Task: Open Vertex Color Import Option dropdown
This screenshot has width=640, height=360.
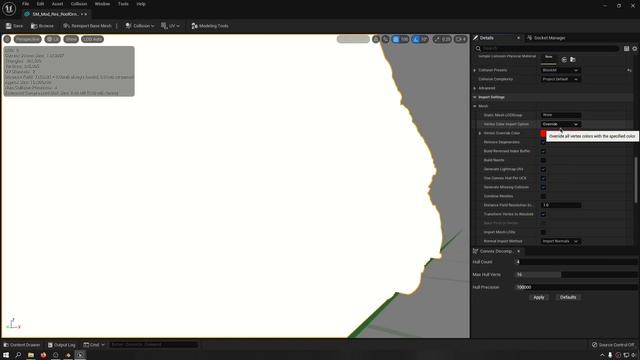Action: point(560,124)
